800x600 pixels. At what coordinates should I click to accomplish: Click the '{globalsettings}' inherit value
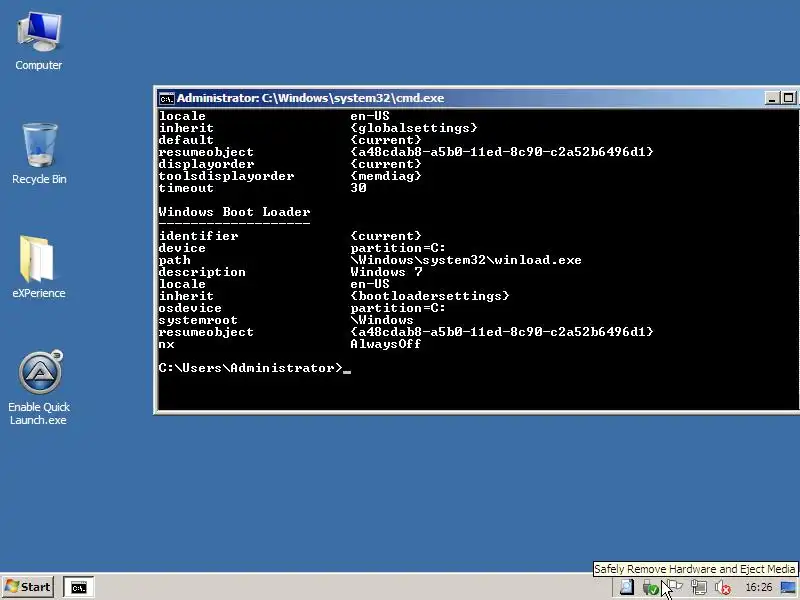point(414,128)
